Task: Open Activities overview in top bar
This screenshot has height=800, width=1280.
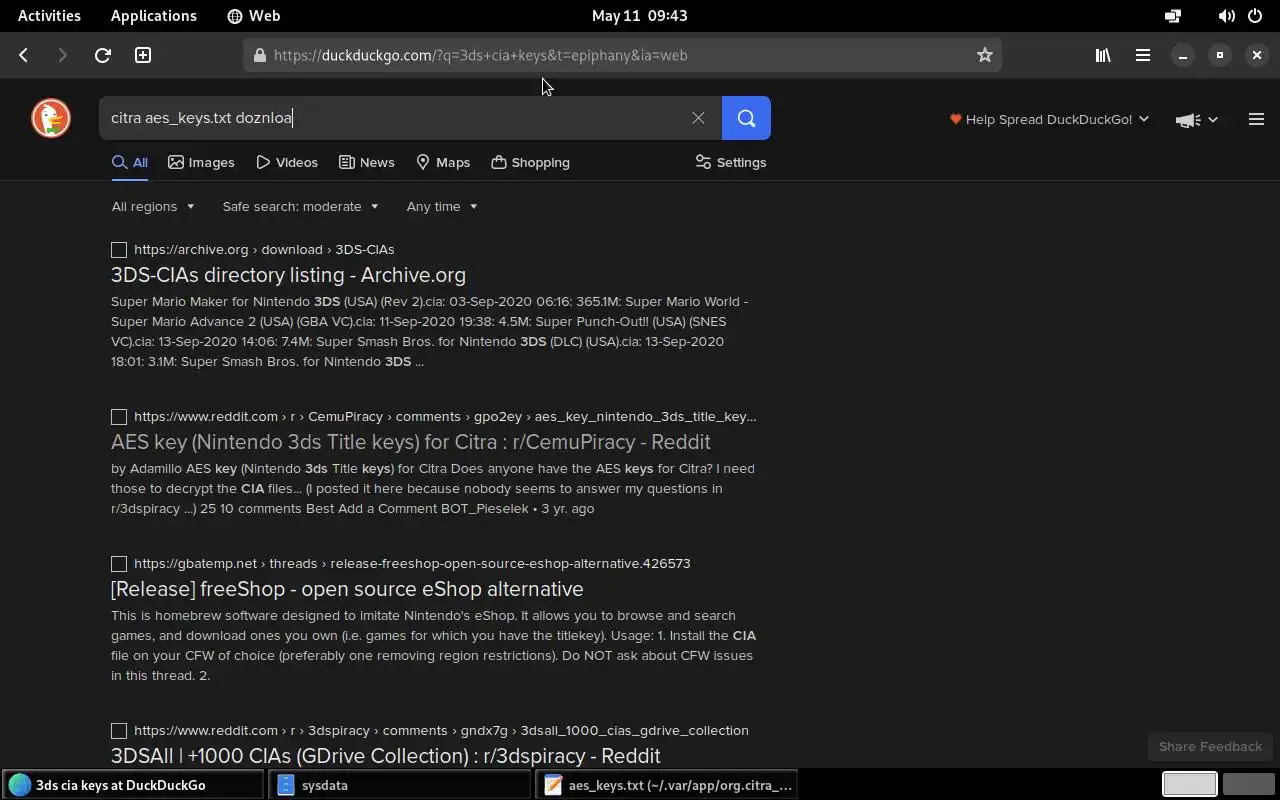Action: click(x=49, y=15)
